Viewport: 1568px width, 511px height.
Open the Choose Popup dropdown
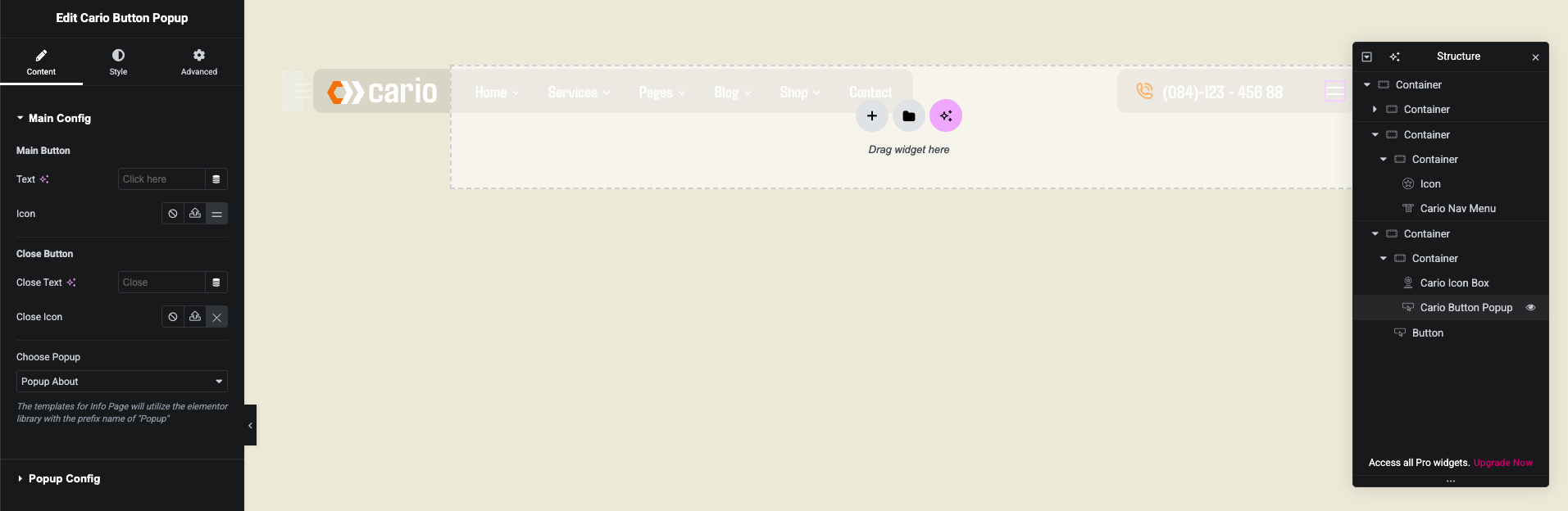(x=121, y=382)
